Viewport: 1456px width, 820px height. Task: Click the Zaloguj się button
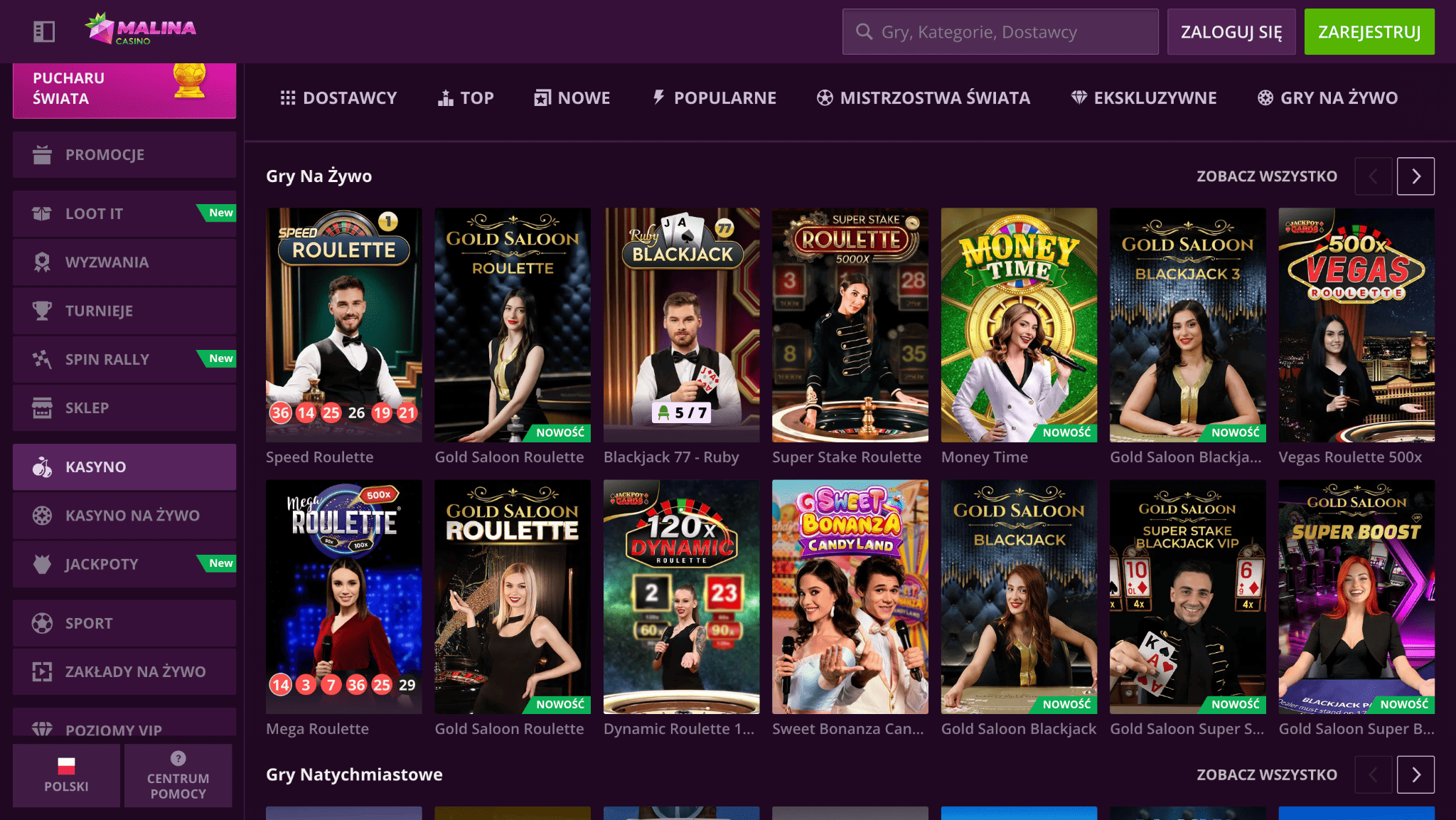point(1231,32)
